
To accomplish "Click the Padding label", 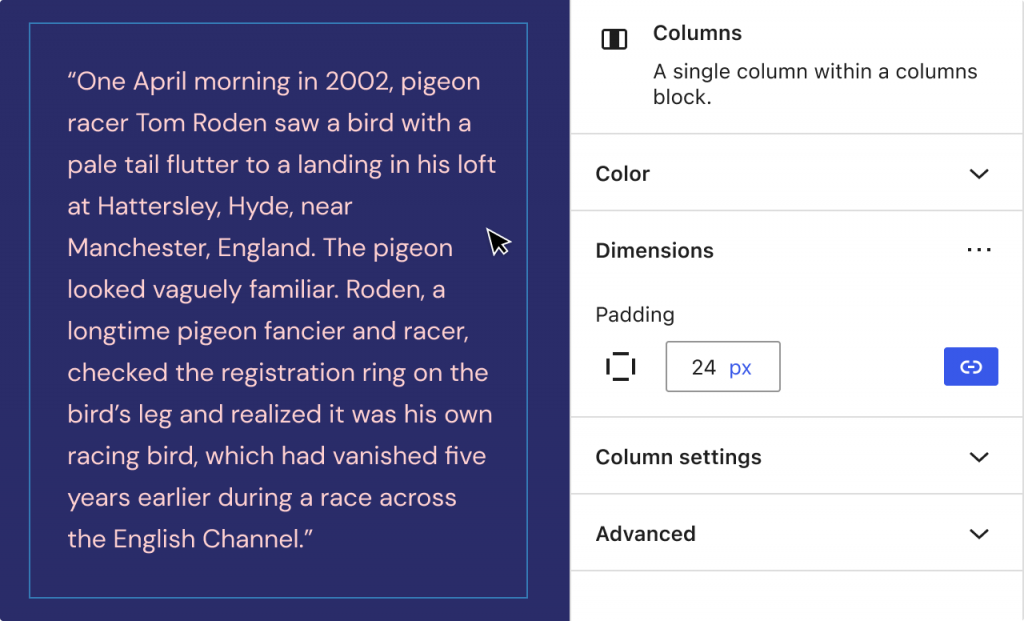I will pos(634,314).
